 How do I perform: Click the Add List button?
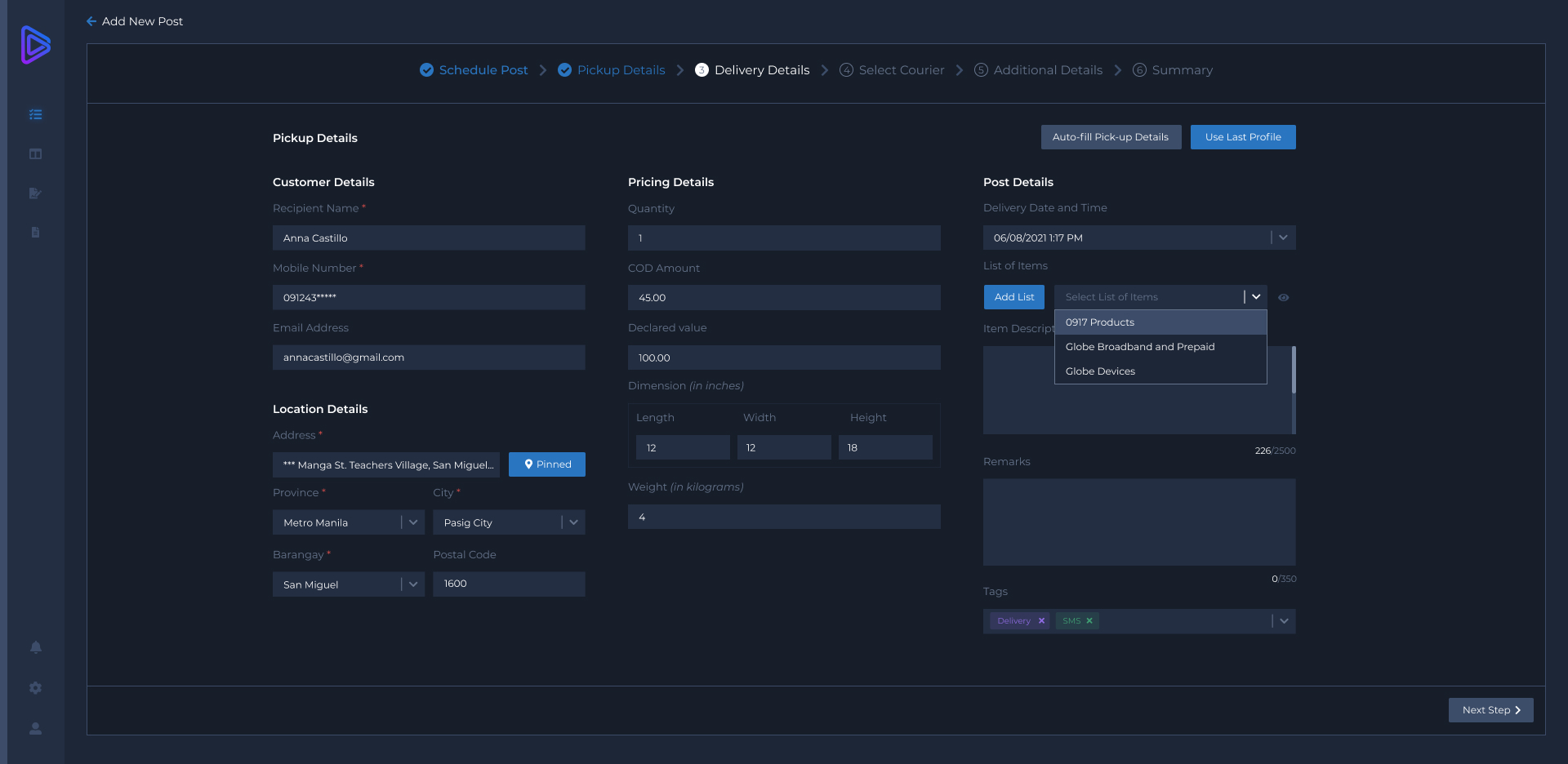click(x=1014, y=297)
